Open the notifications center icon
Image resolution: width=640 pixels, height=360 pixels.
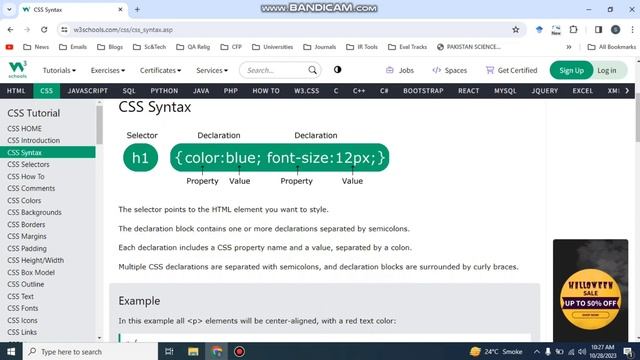(628, 351)
